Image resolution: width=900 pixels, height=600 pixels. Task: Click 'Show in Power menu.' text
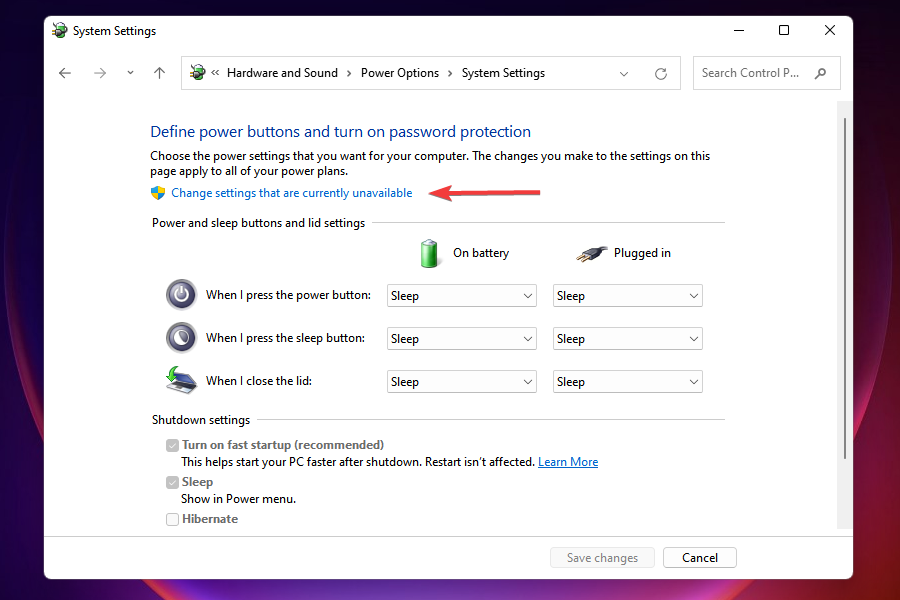coord(238,499)
